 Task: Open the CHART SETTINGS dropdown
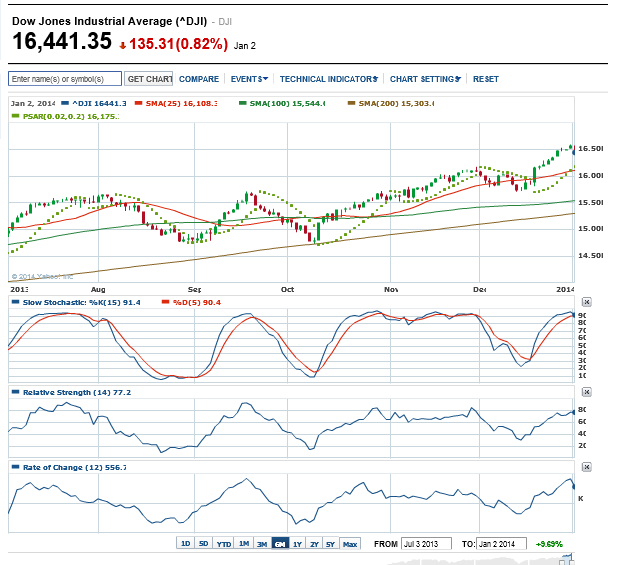(425, 79)
